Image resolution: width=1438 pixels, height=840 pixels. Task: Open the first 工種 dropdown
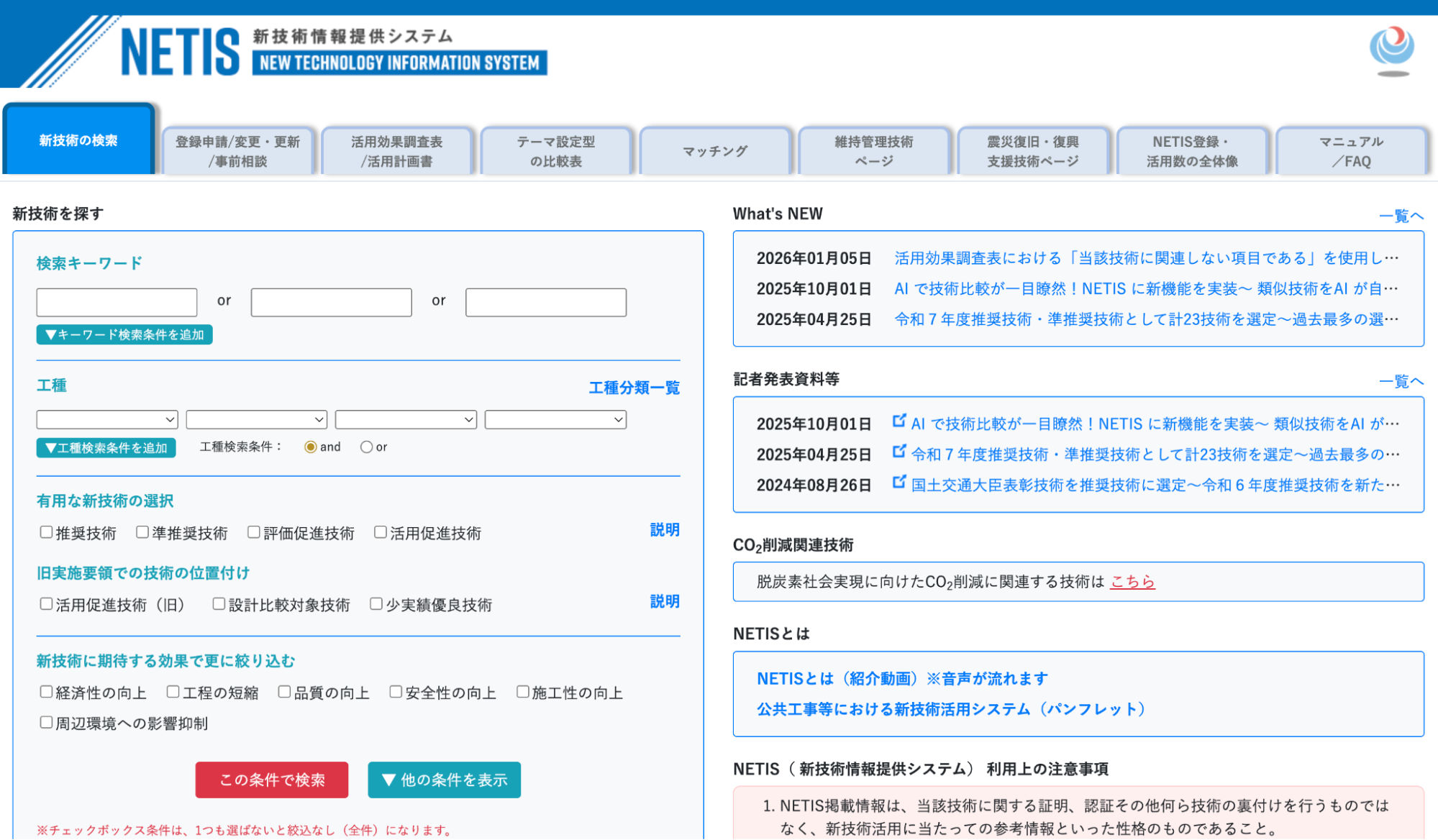[107, 419]
